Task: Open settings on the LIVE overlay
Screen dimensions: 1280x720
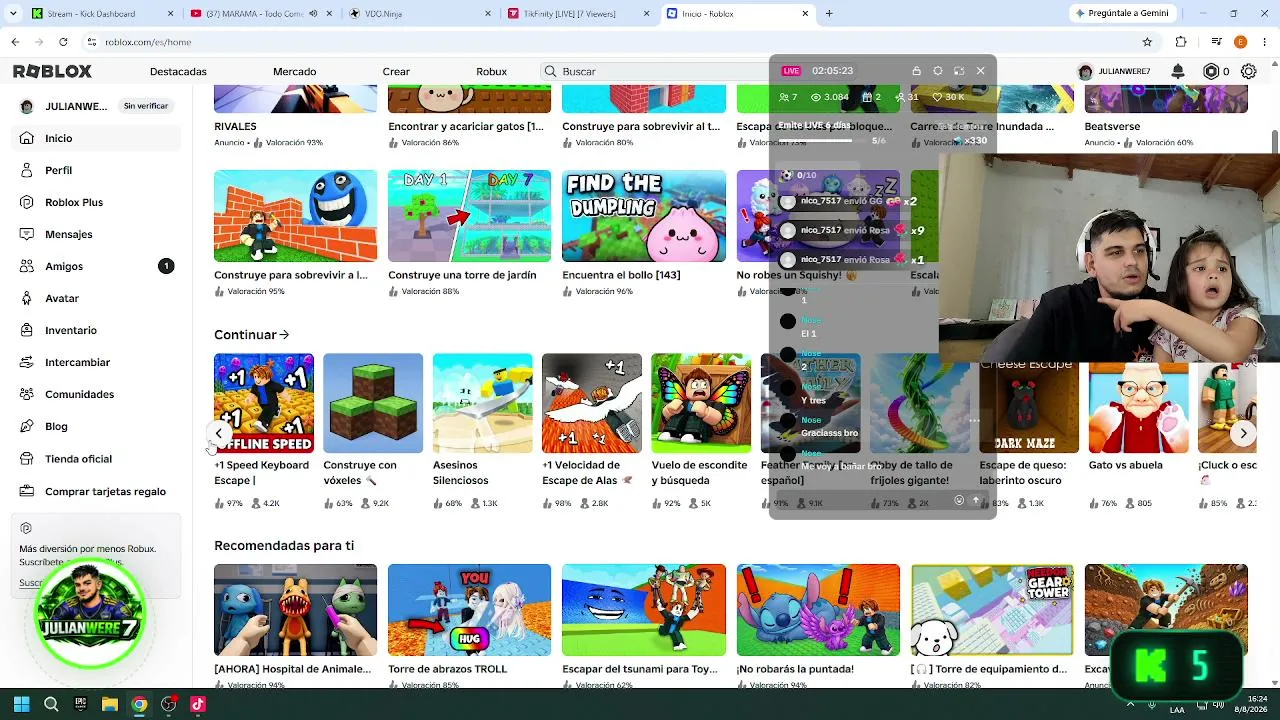Action: [x=938, y=71]
